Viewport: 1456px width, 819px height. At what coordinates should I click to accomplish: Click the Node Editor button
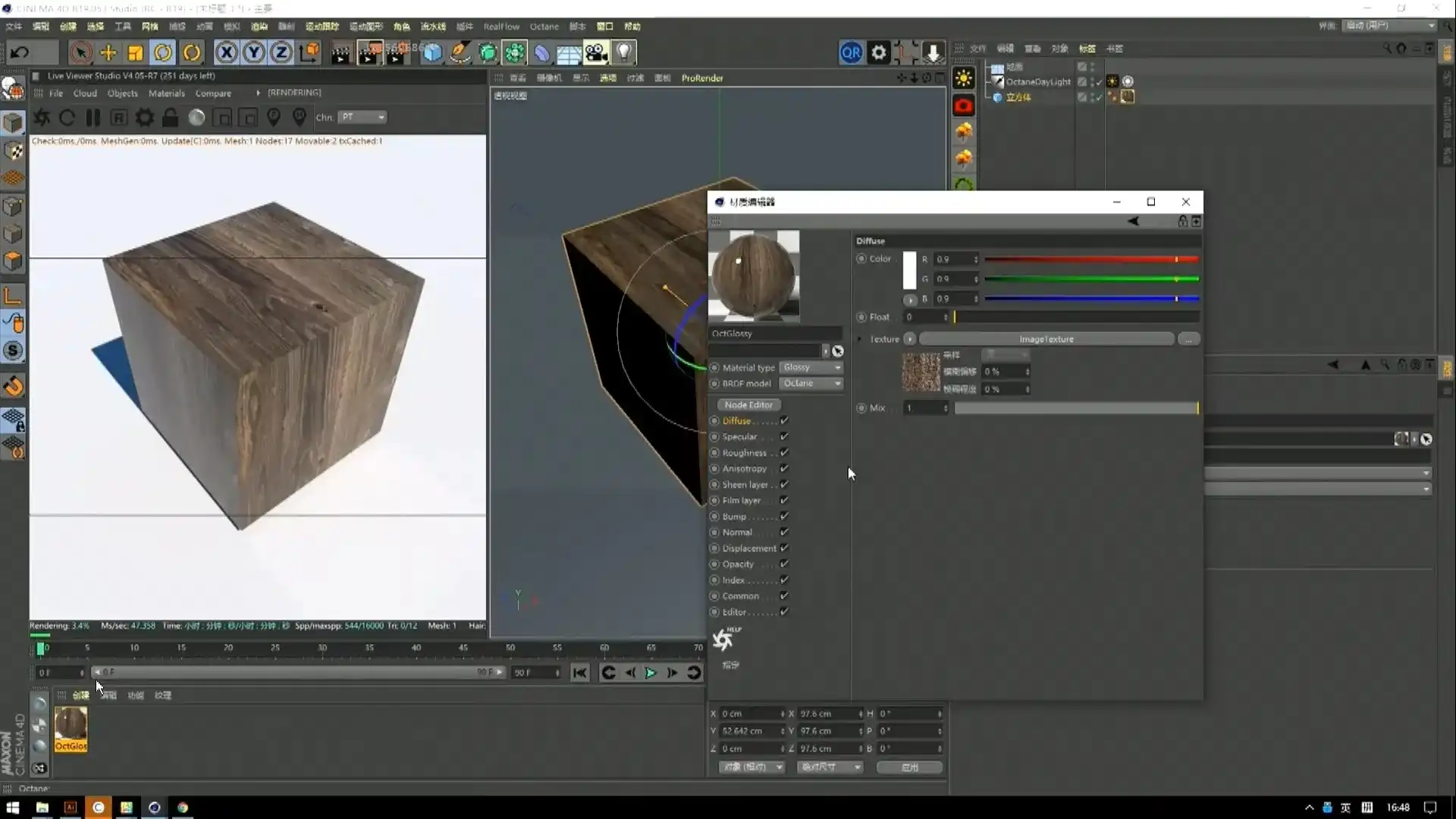point(748,405)
